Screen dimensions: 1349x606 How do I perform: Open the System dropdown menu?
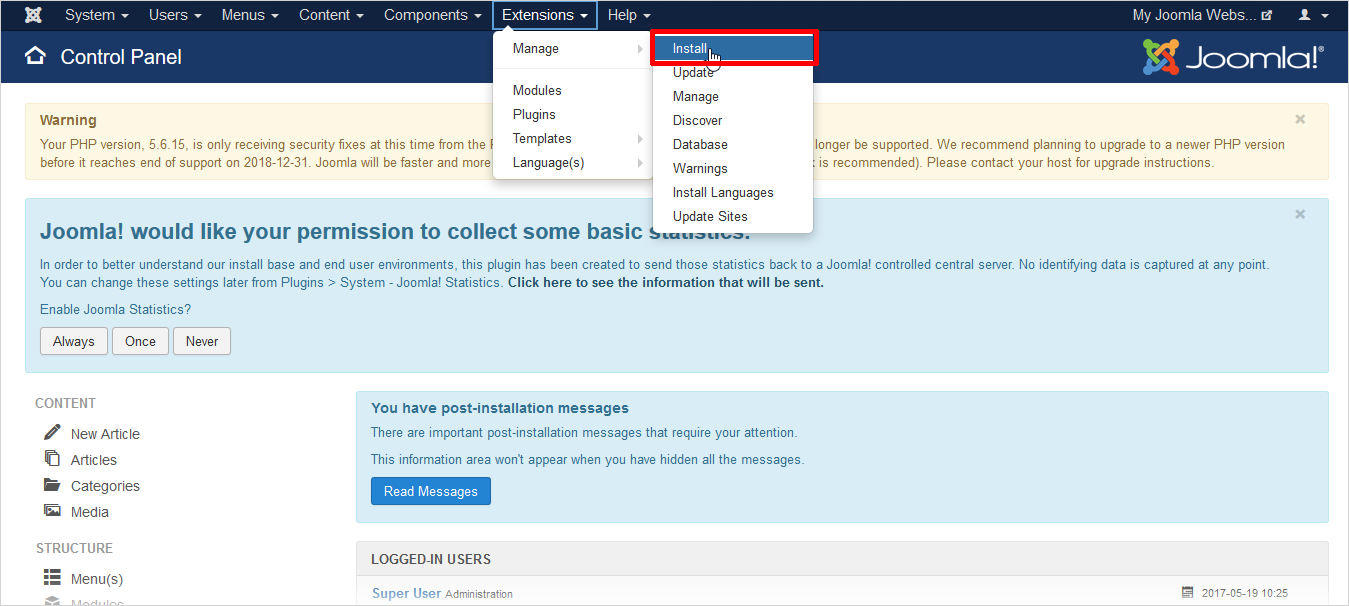(x=96, y=15)
